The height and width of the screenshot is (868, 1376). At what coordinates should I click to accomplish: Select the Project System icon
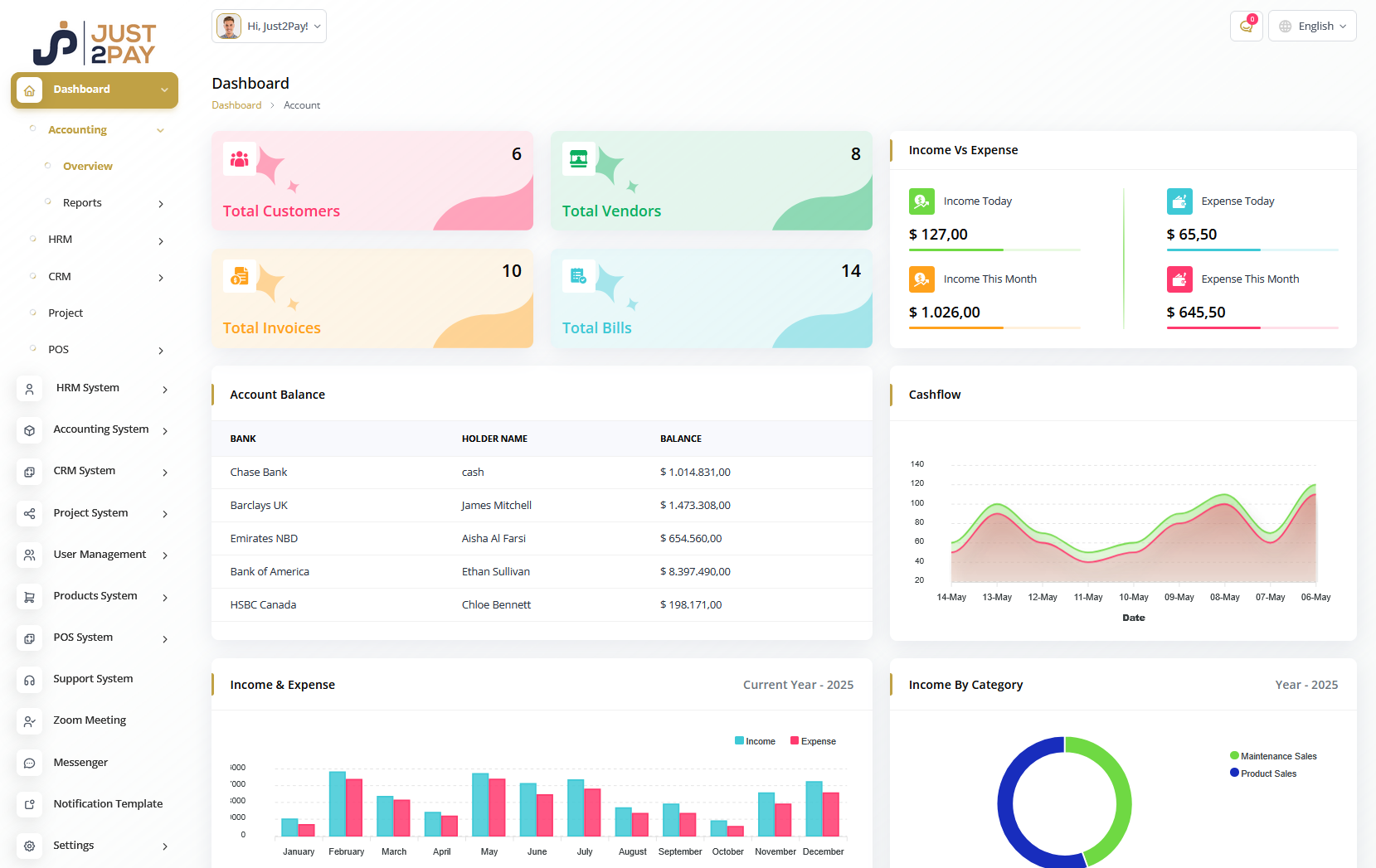(x=30, y=513)
